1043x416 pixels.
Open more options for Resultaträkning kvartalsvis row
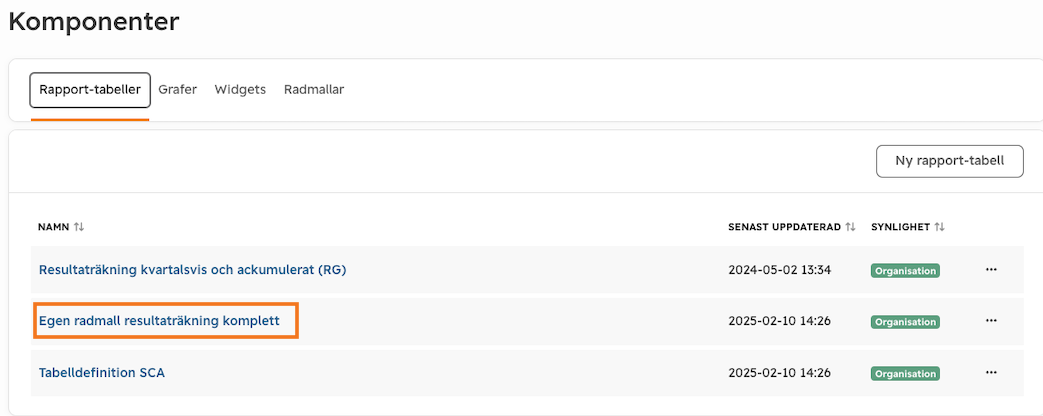tap(991, 270)
